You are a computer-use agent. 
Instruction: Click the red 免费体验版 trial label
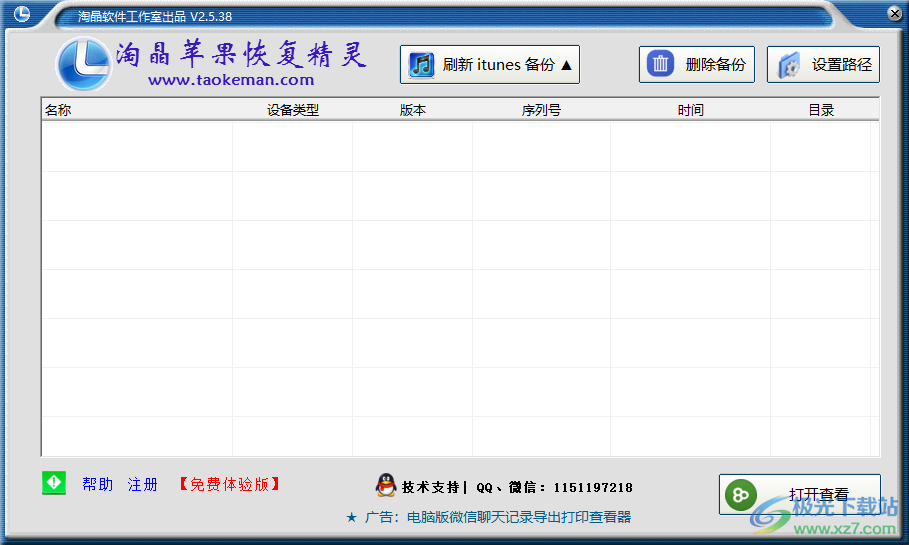(230, 484)
